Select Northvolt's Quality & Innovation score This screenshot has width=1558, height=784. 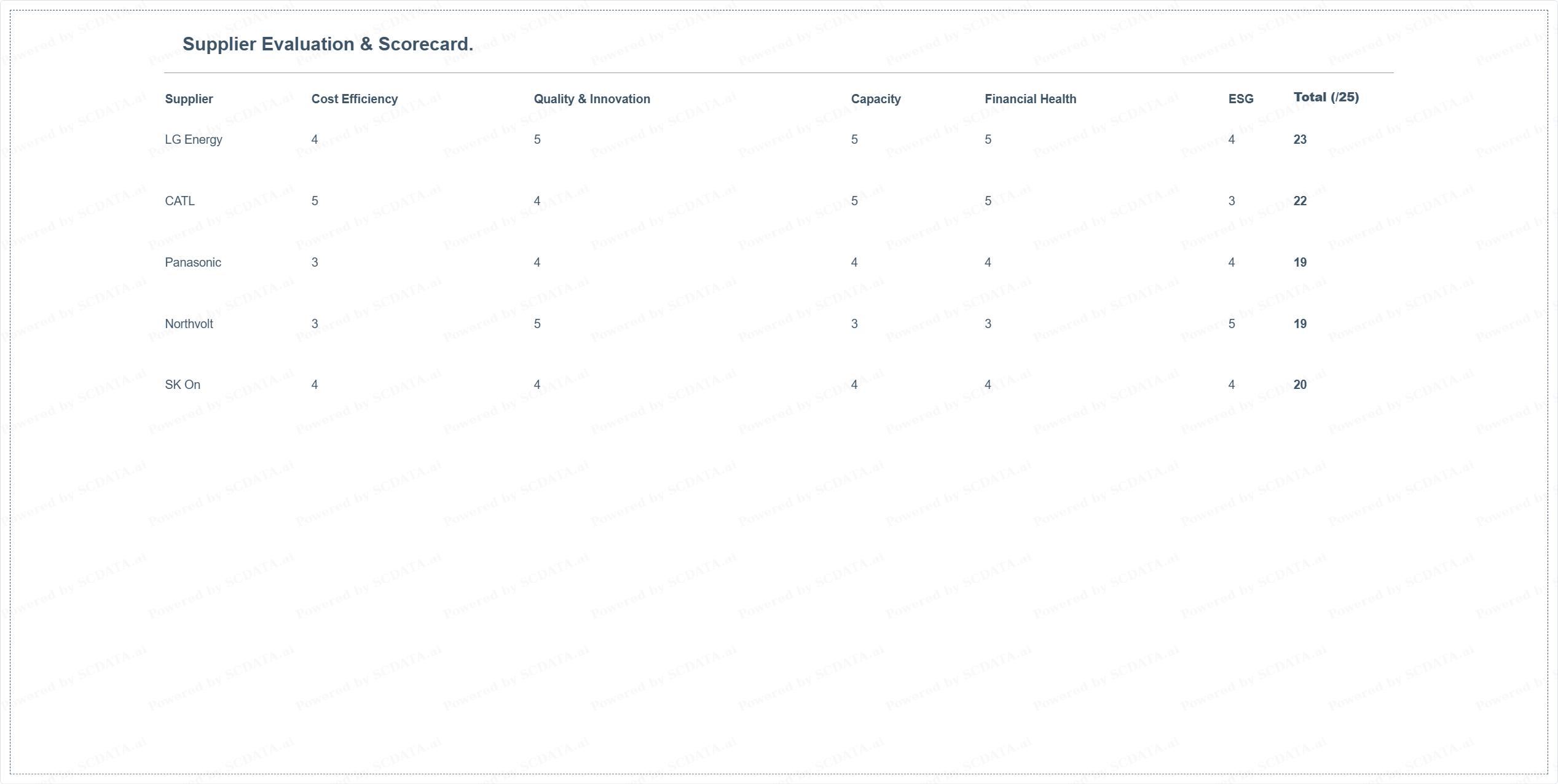(x=537, y=324)
